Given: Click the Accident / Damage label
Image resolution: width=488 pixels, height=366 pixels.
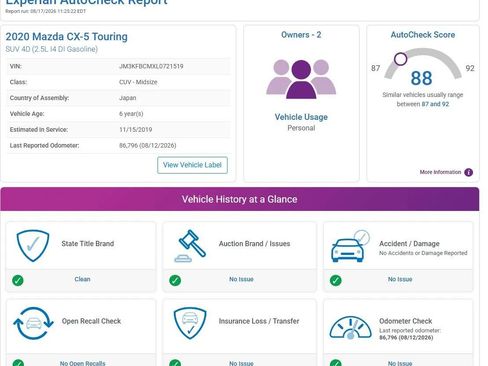Looking at the screenshot, I should coord(409,244).
